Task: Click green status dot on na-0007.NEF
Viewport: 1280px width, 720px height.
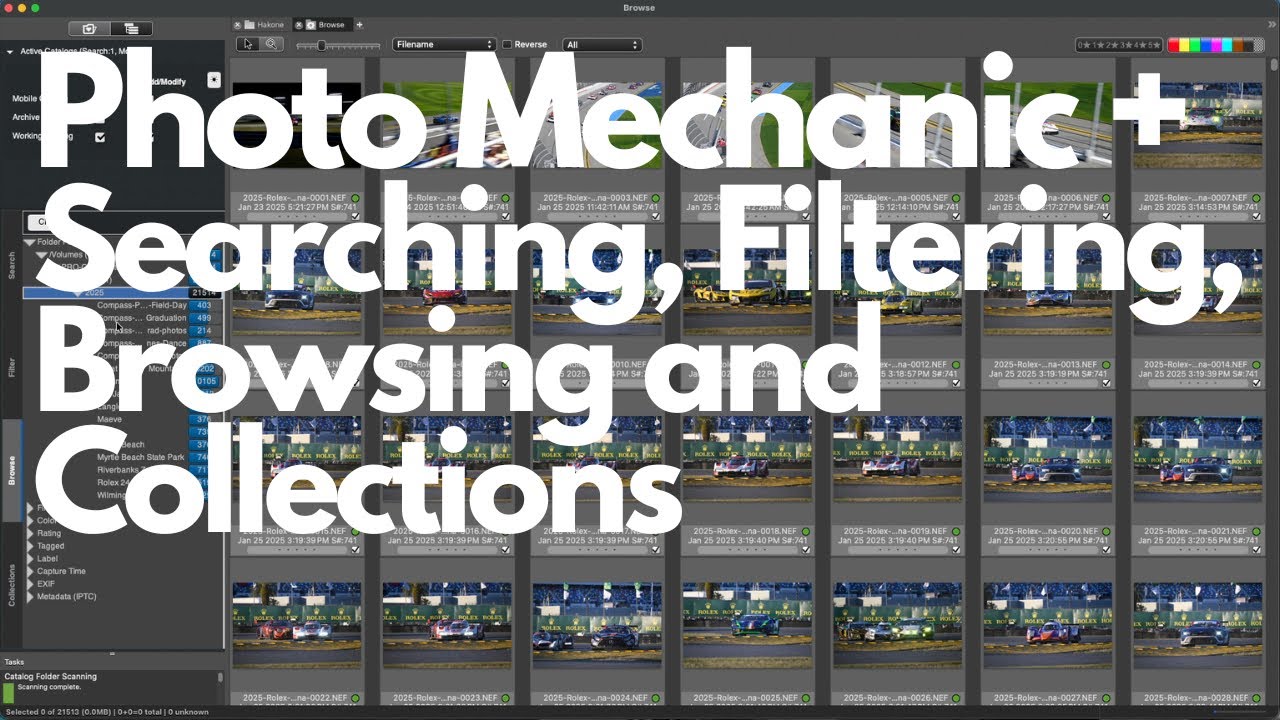Action: pos(1256,198)
